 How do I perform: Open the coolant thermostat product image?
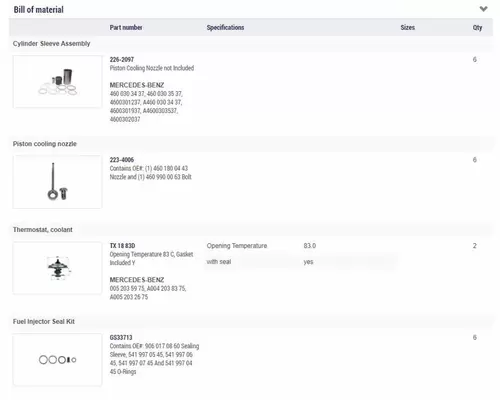tap(57, 268)
